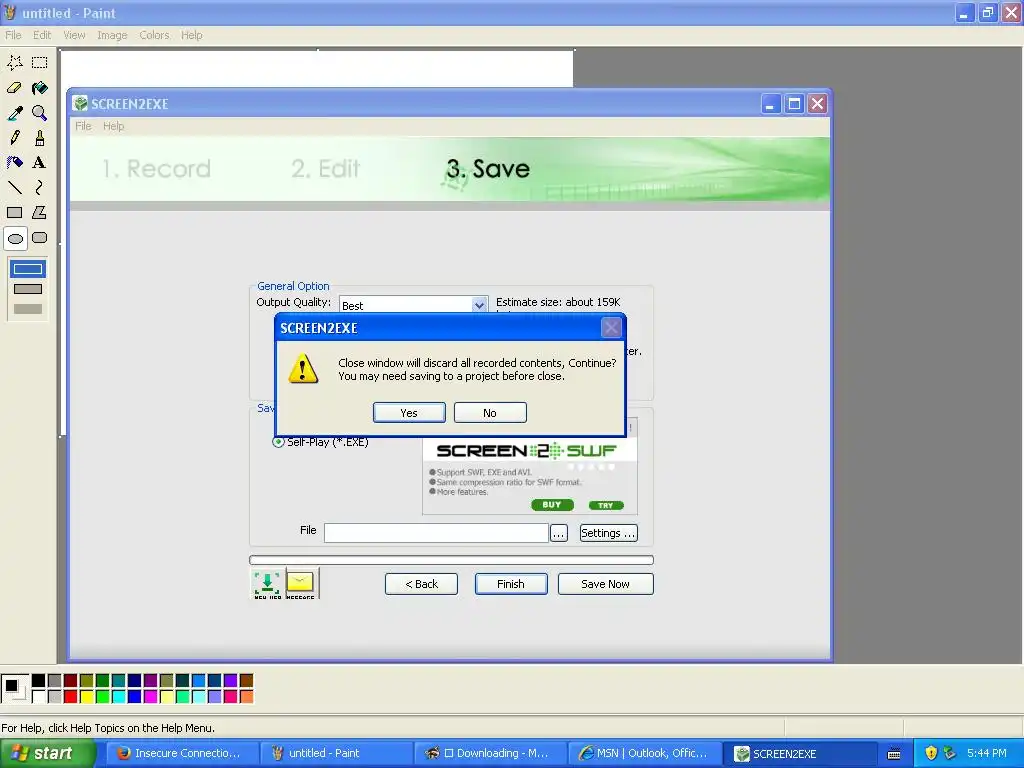Click the yellow message envelope icon
Image resolution: width=1024 pixels, height=768 pixels.
coord(300,584)
